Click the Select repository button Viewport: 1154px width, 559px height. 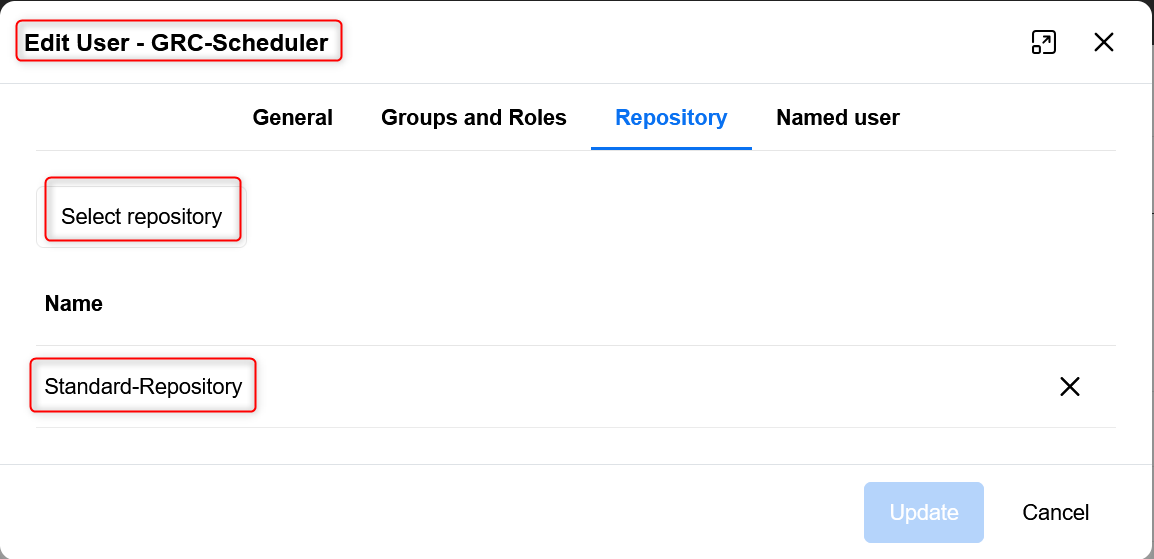tap(141, 216)
